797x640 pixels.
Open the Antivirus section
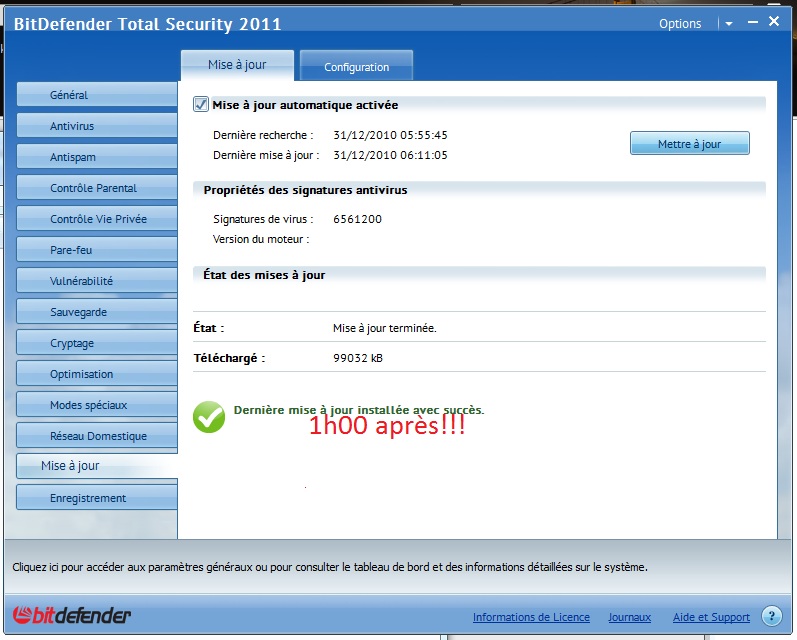tap(97, 126)
